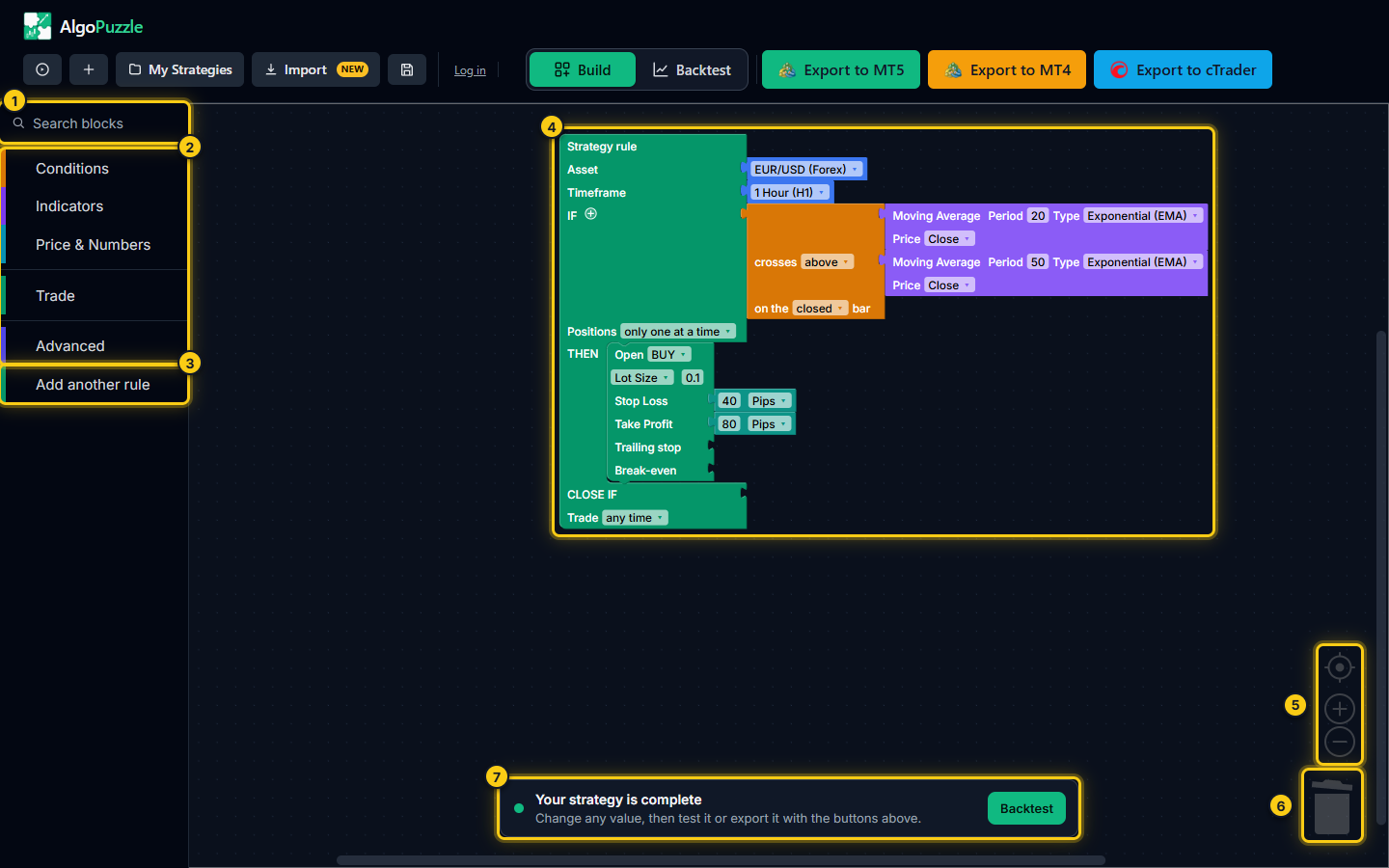
Task: Click the save (floppy disk) icon
Action: click(x=407, y=69)
